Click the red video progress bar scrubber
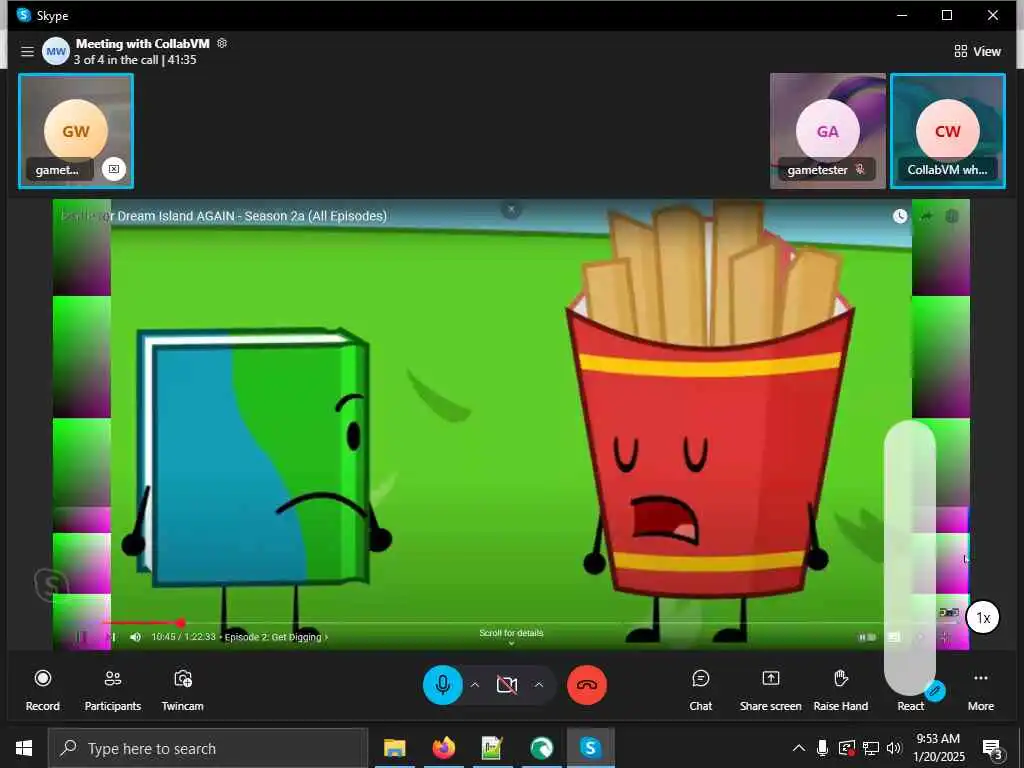 point(181,623)
